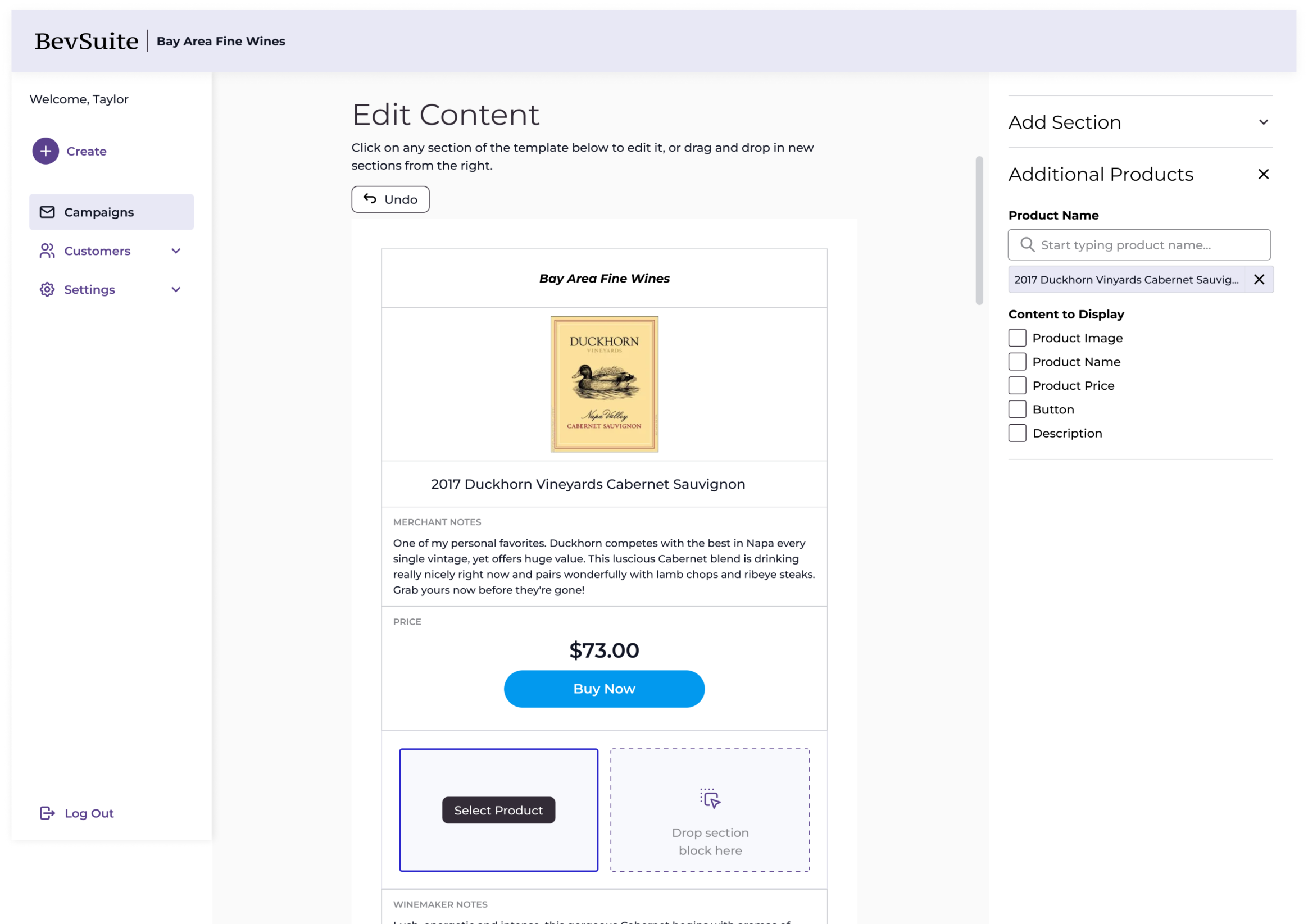Select the $73.00 price text
This screenshot has height=924, width=1308.
[x=605, y=650]
